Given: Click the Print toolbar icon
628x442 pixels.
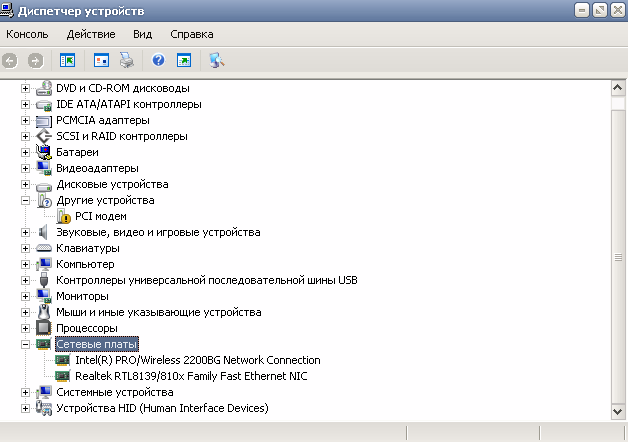Looking at the screenshot, I should tap(127, 60).
